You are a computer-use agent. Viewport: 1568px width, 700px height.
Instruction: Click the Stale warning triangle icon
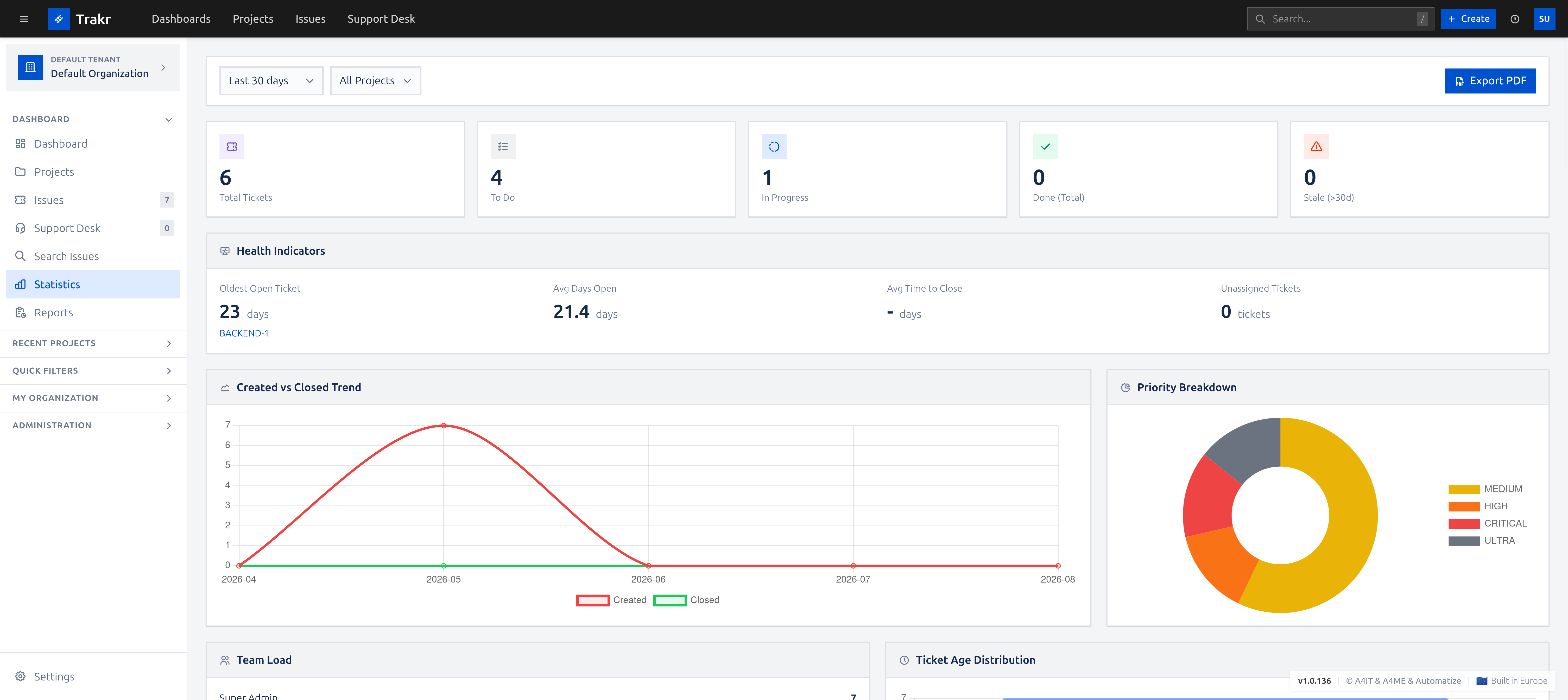click(1316, 147)
